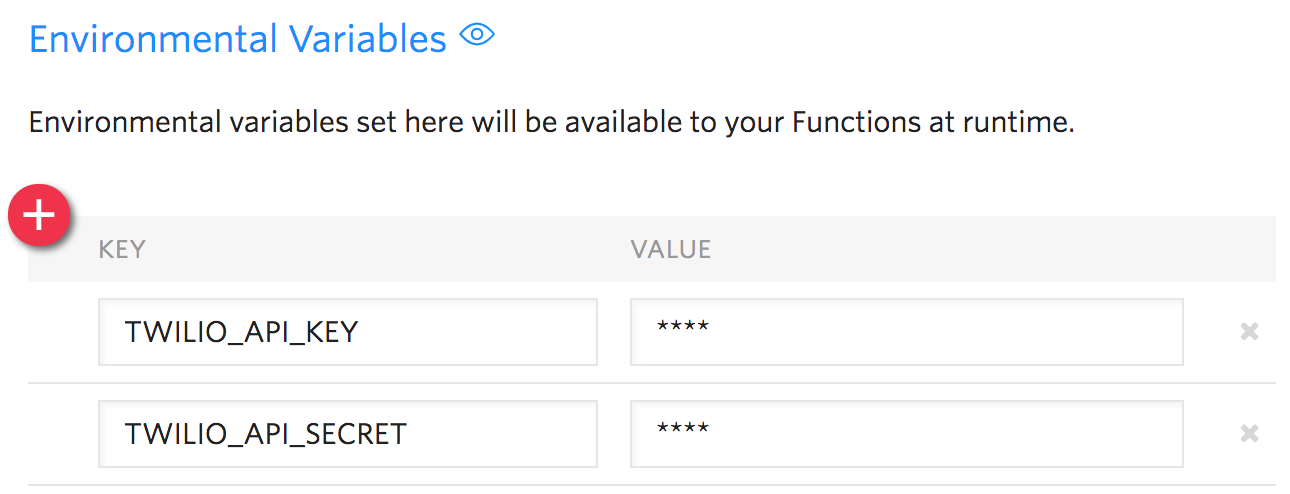Select the masked value for TWILIO_API_KEY
Viewport: 1290px width, 494px height.
coord(907,332)
